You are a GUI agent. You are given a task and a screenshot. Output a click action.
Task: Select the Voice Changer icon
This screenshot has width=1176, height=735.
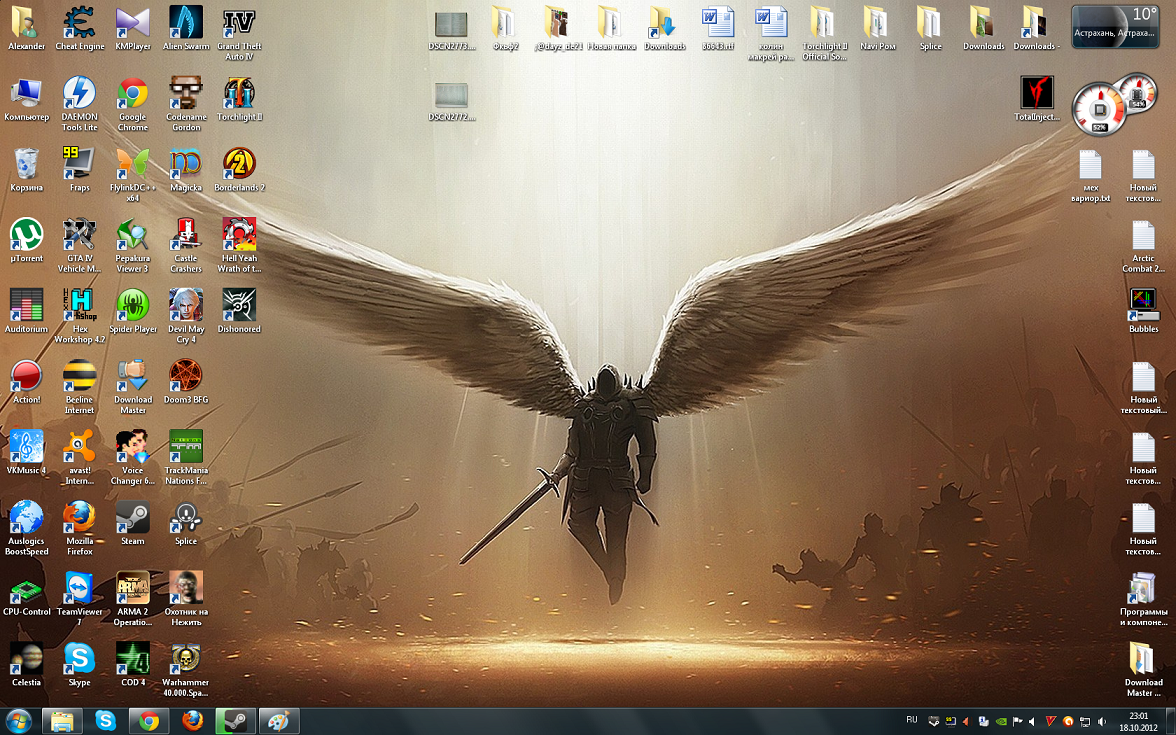(133, 456)
